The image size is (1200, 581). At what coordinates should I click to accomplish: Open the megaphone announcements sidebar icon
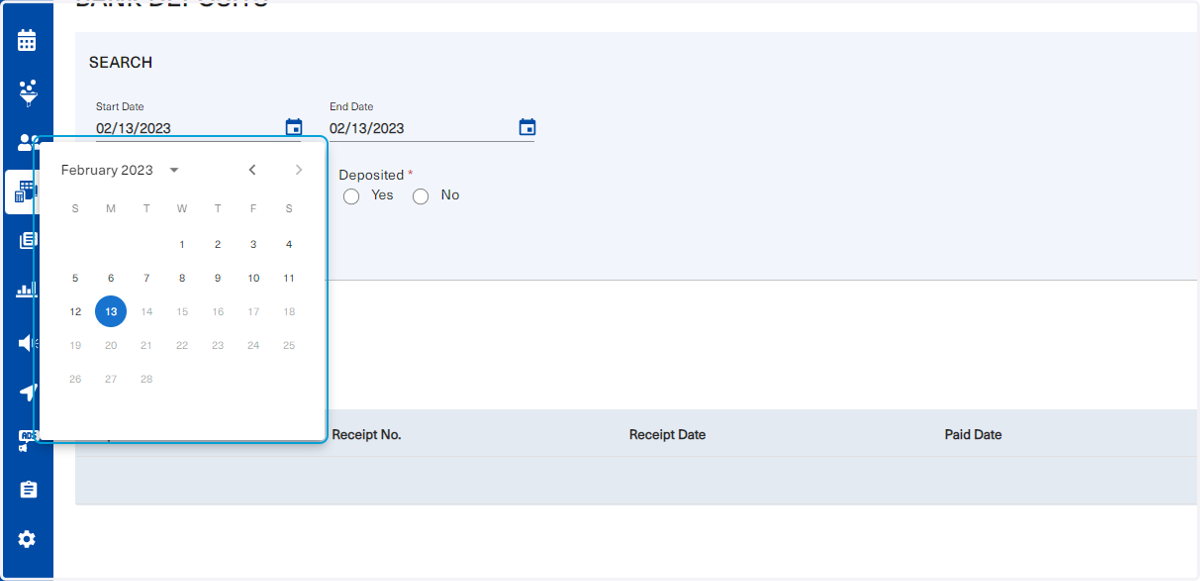point(27,343)
